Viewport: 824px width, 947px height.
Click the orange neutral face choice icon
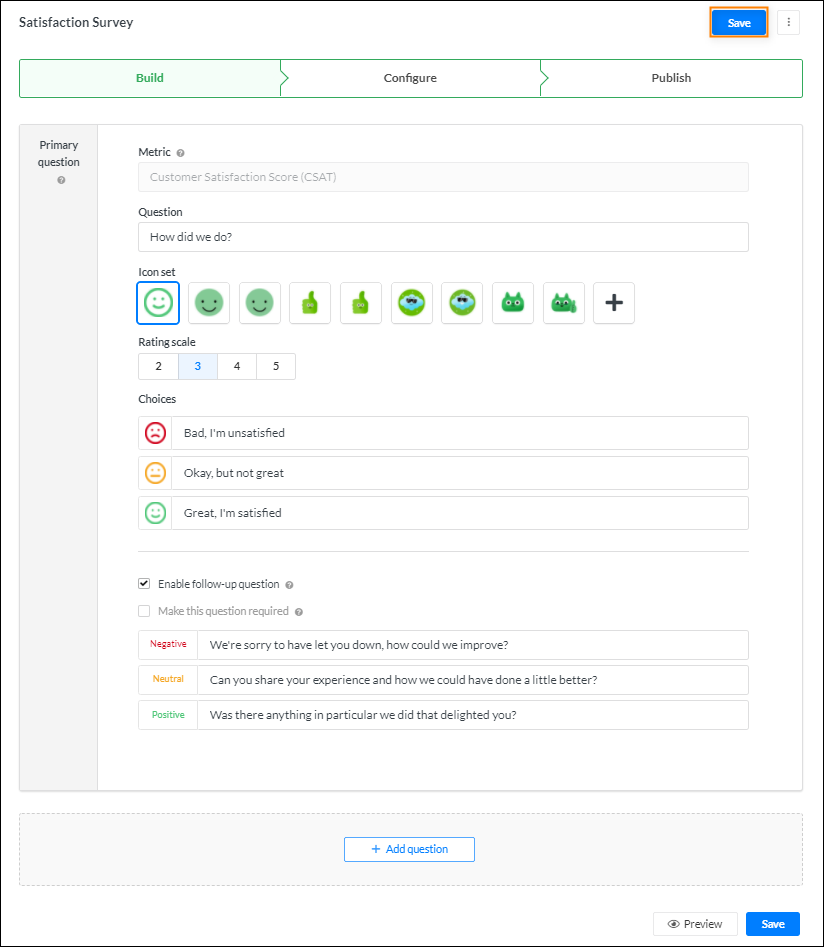point(155,473)
